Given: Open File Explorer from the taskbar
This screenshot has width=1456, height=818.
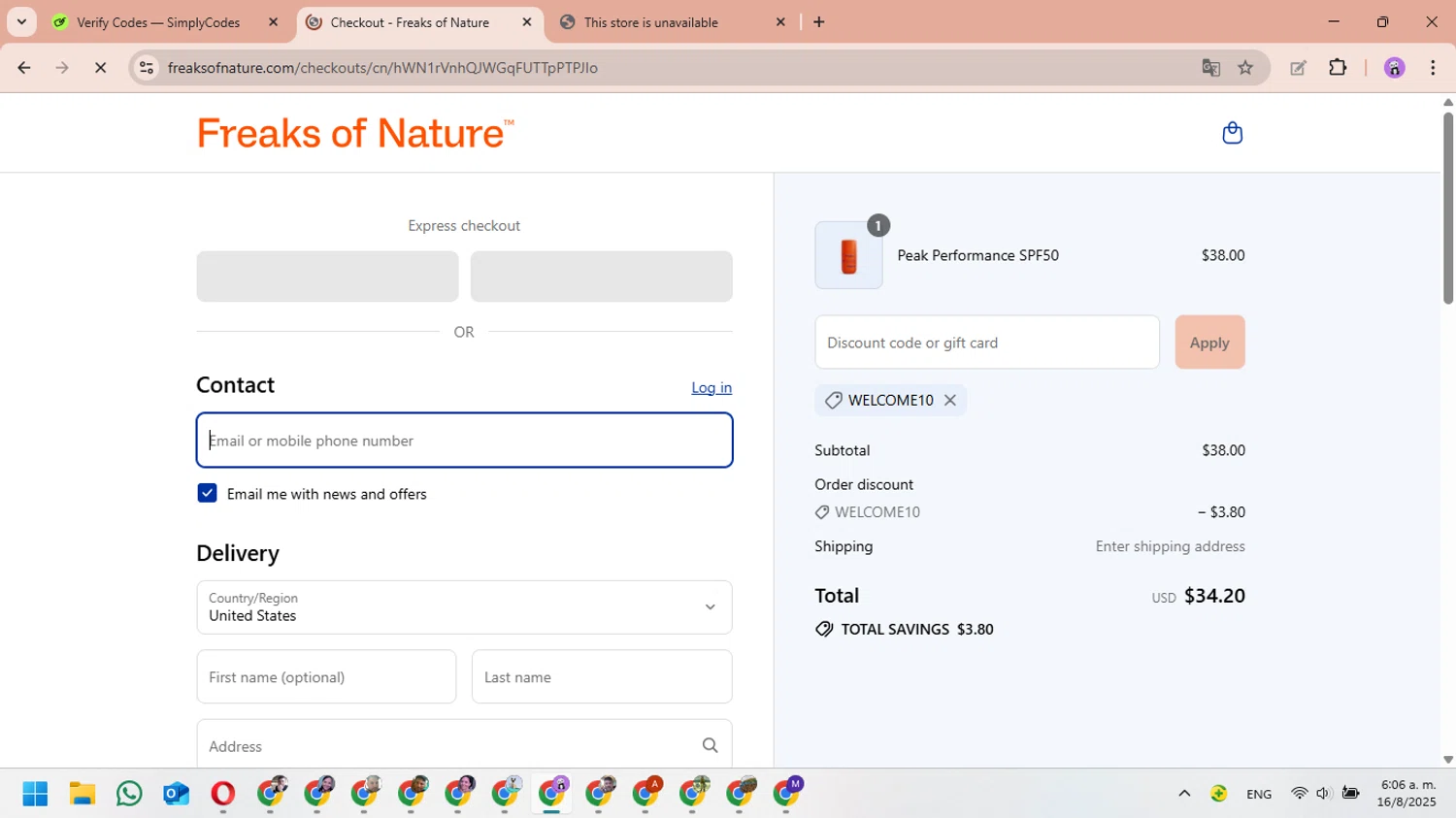Looking at the screenshot, I should click(x=83, y=794).
